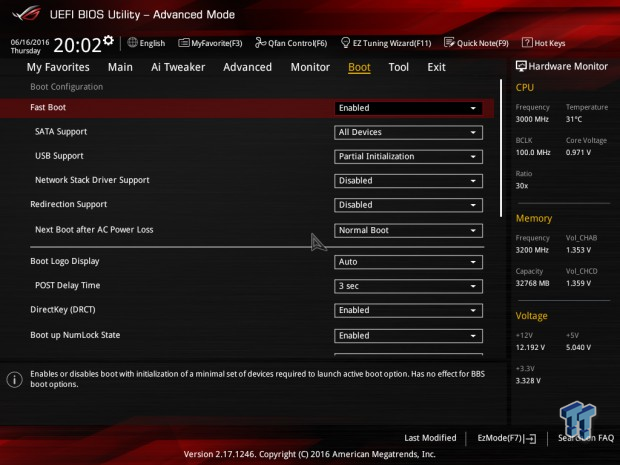
Task: Open the Fast Boot dropdown
Action: click(408, 108)
